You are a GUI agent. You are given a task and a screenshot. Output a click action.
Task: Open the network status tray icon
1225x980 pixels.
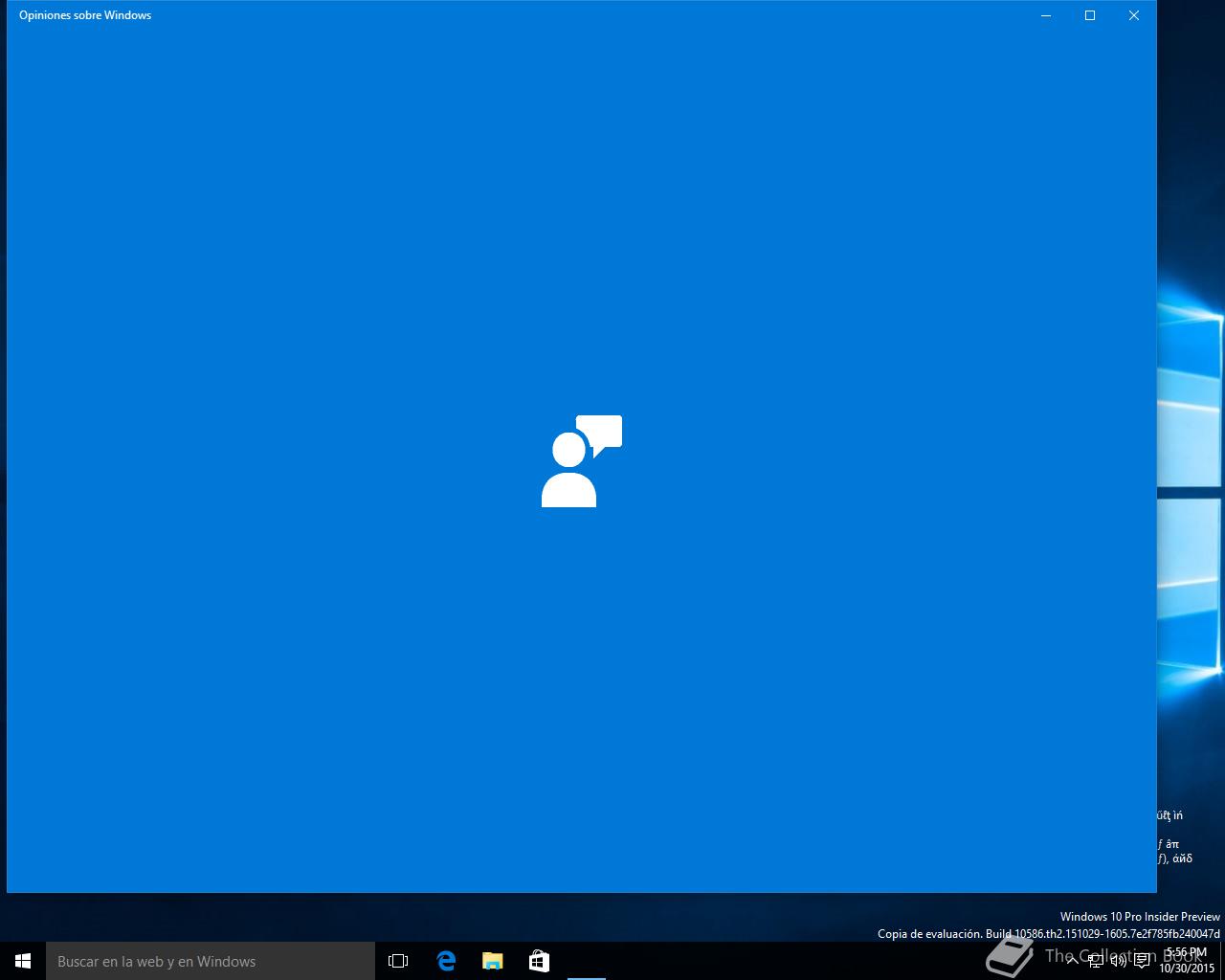1095,961
